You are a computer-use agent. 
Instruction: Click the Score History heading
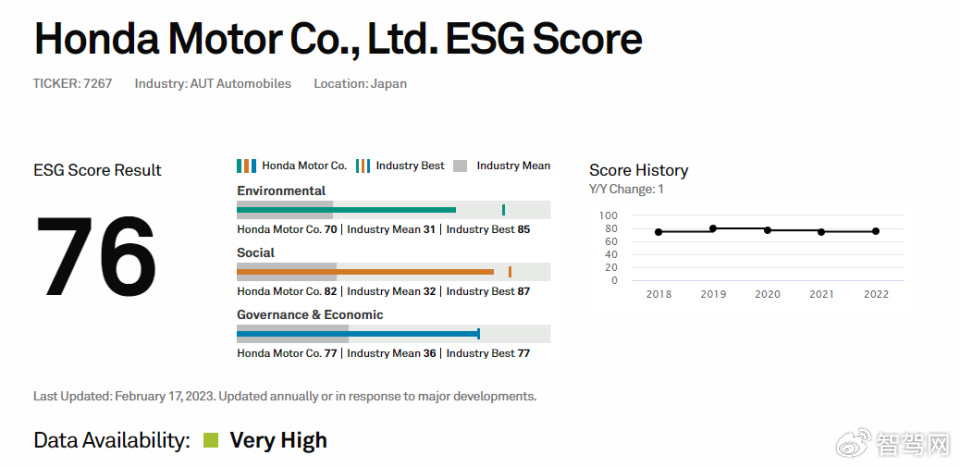639,170
